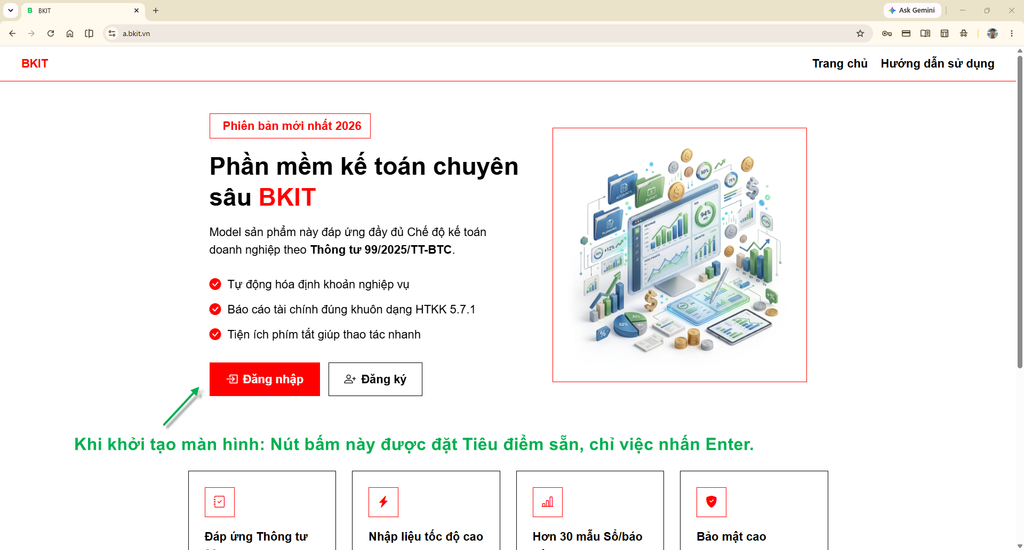Image resolution: width=1024 pixels, height=550 pixels.
Task: Open the incognito-style extension icon
Action: 964,33
